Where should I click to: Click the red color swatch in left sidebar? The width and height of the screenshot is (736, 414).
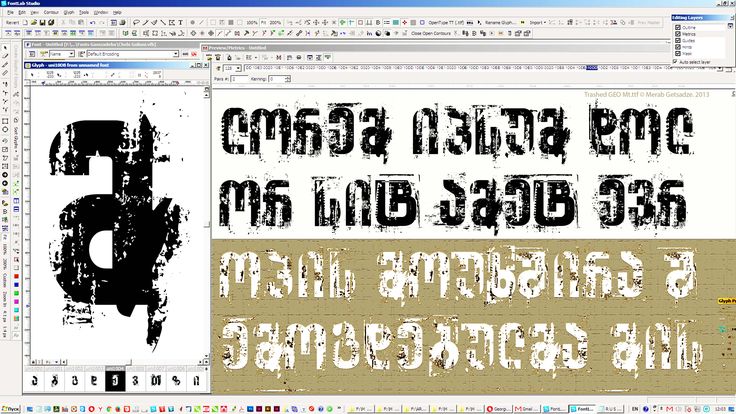click(x=16, y=276)
